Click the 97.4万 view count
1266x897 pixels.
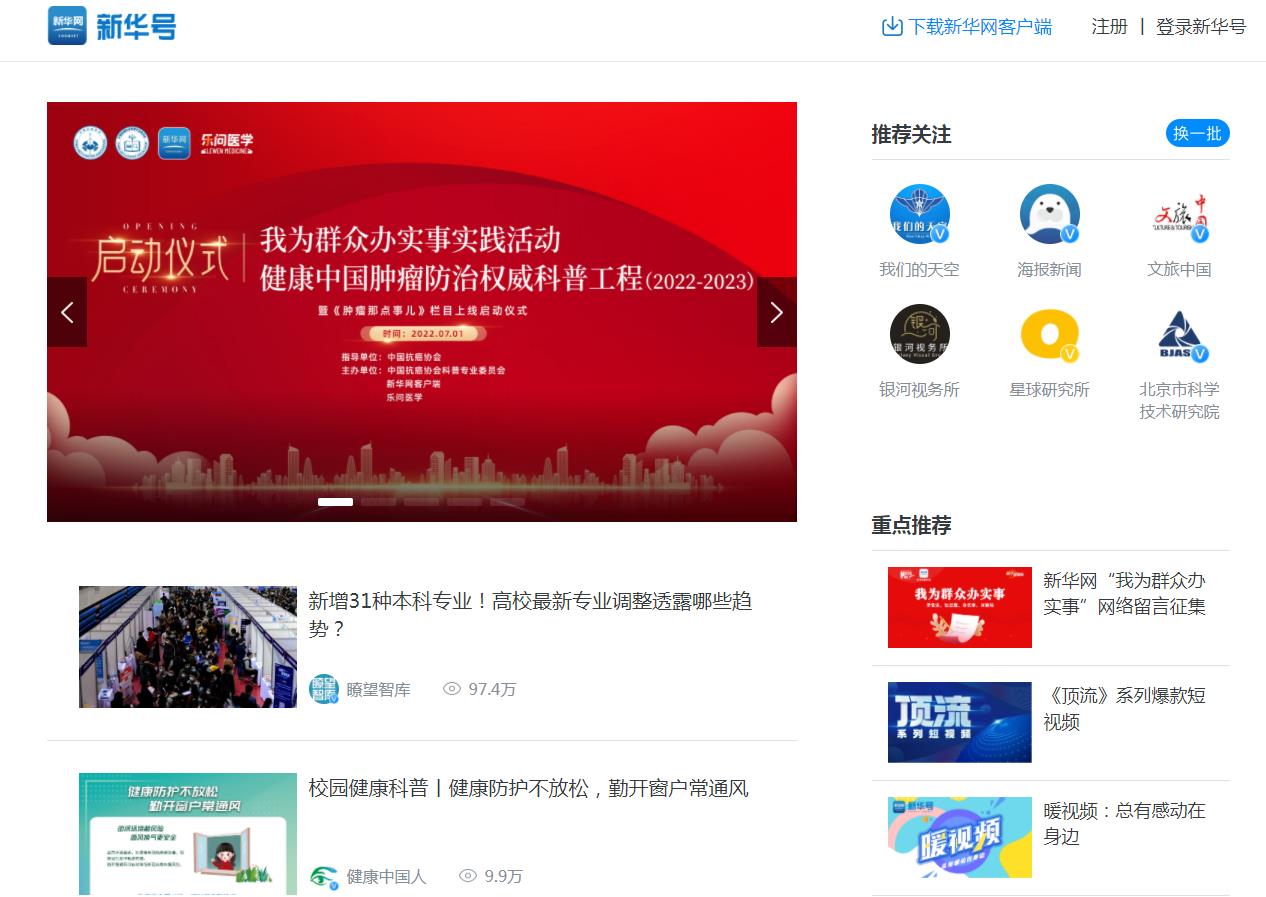[492, 690]
